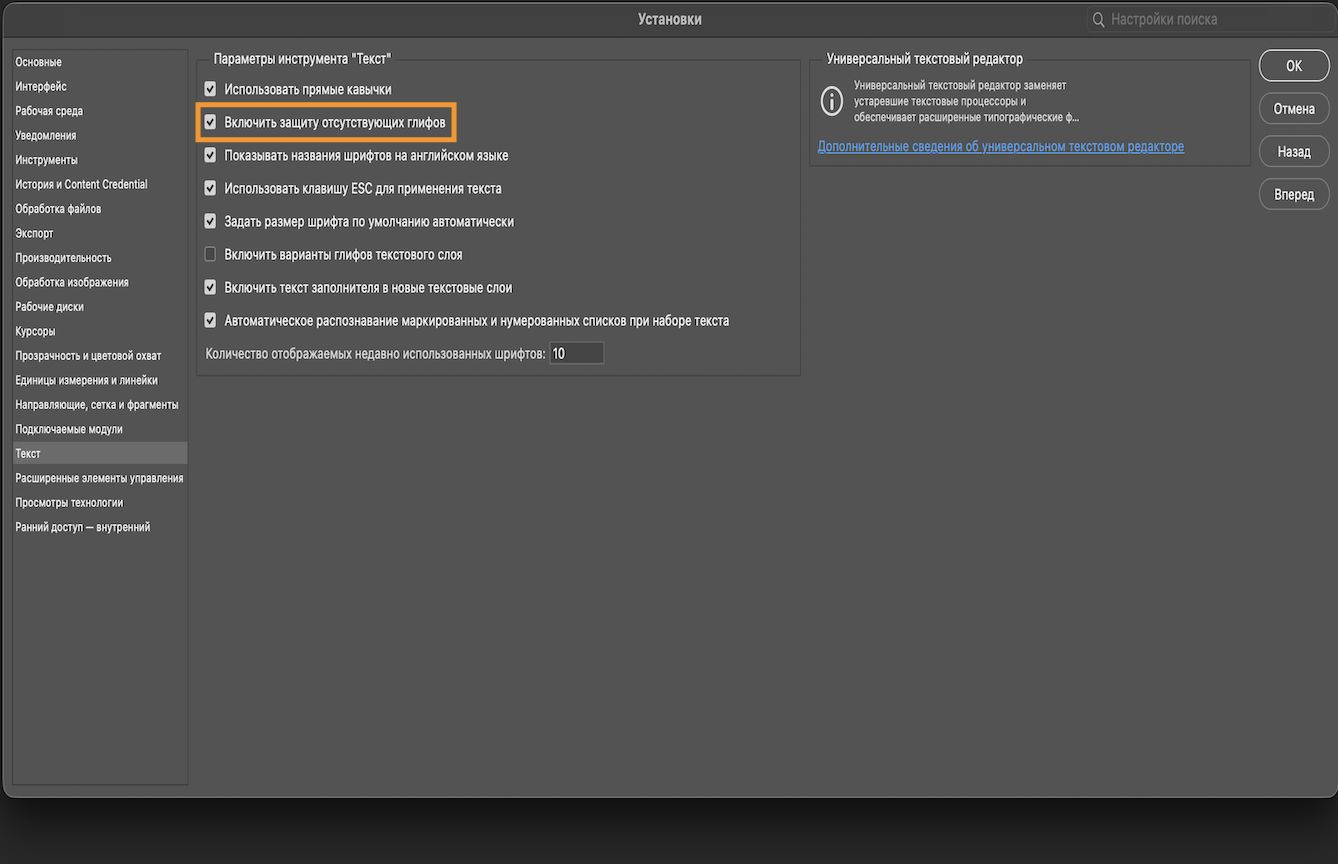Click the magnifier icon in search field
The width and height of the screenshot is (1338, 864).
pyautogui.click(x=1099, y=20)
